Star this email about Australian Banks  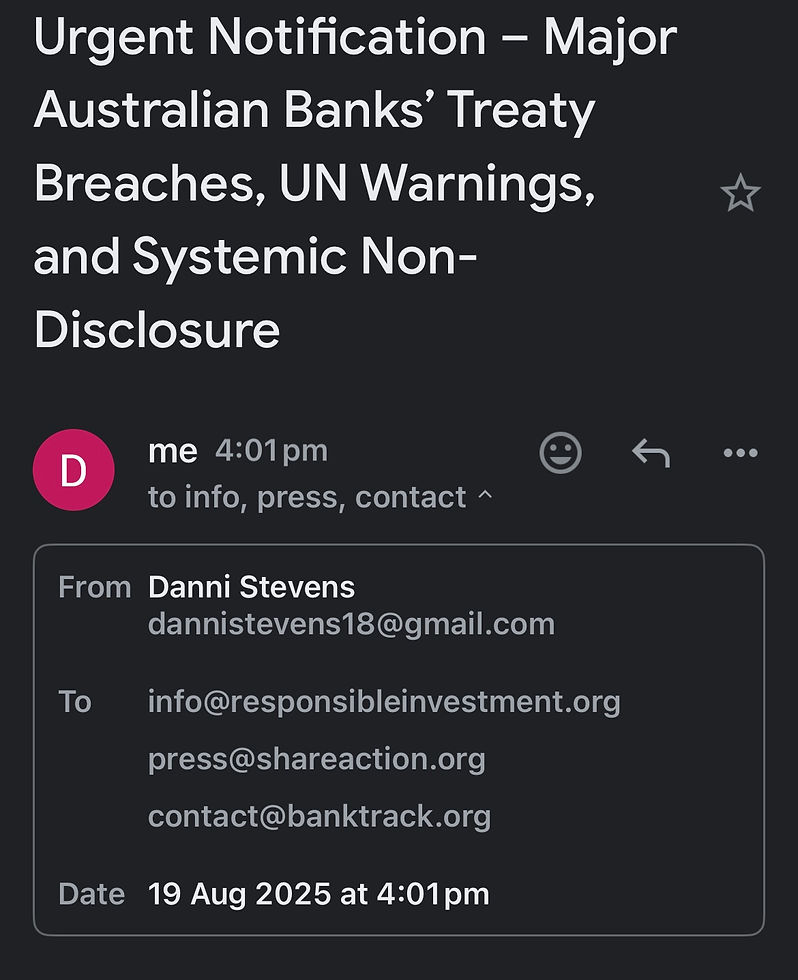tap(740, 193)
